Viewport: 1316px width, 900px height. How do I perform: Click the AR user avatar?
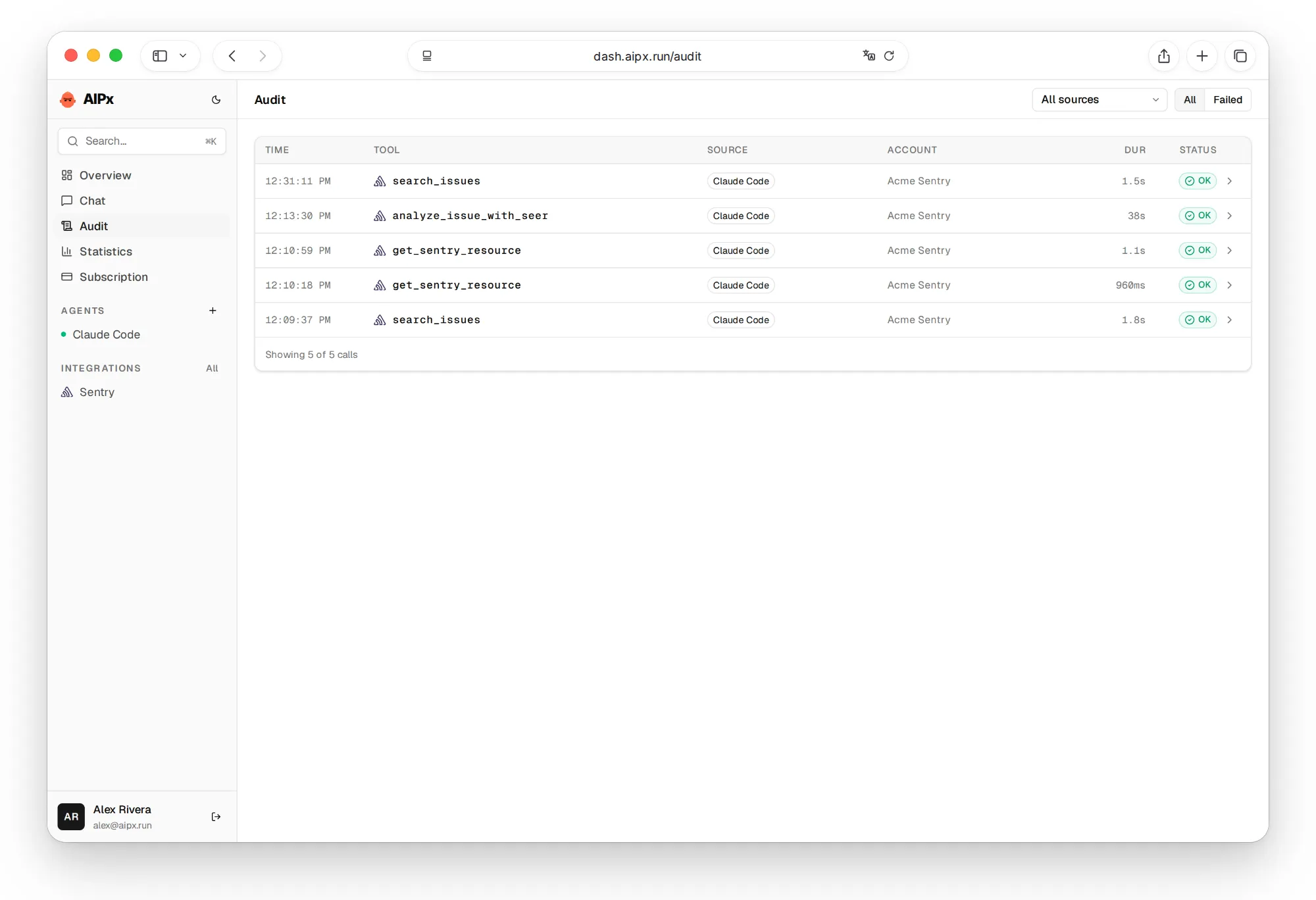[71, 816]
